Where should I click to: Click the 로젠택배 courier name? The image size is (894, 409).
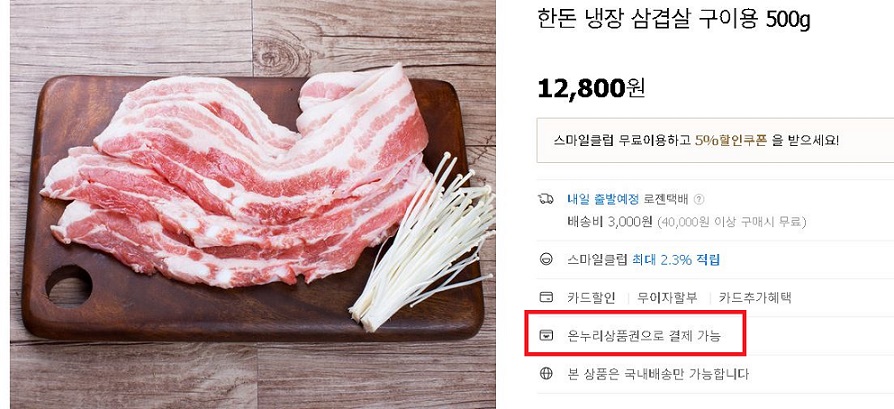[666, 200]
